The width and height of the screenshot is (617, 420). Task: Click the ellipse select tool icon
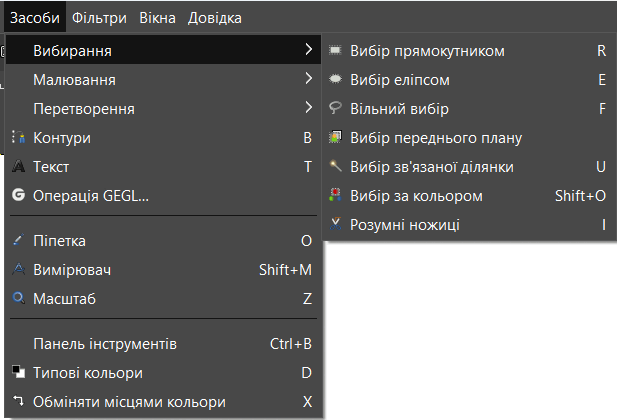pos(335,79)
